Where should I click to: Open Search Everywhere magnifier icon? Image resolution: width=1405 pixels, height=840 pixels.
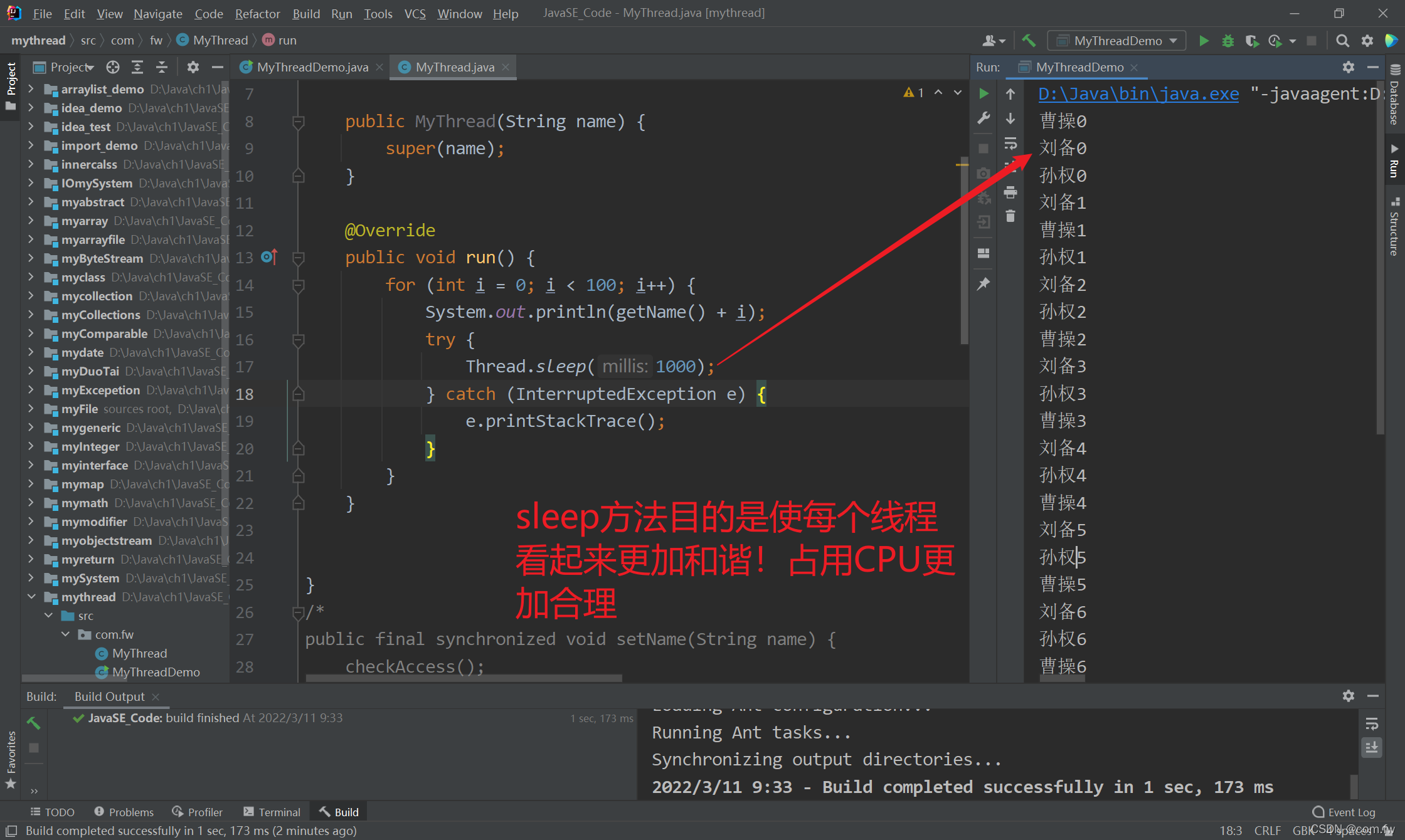point(1342,41)
